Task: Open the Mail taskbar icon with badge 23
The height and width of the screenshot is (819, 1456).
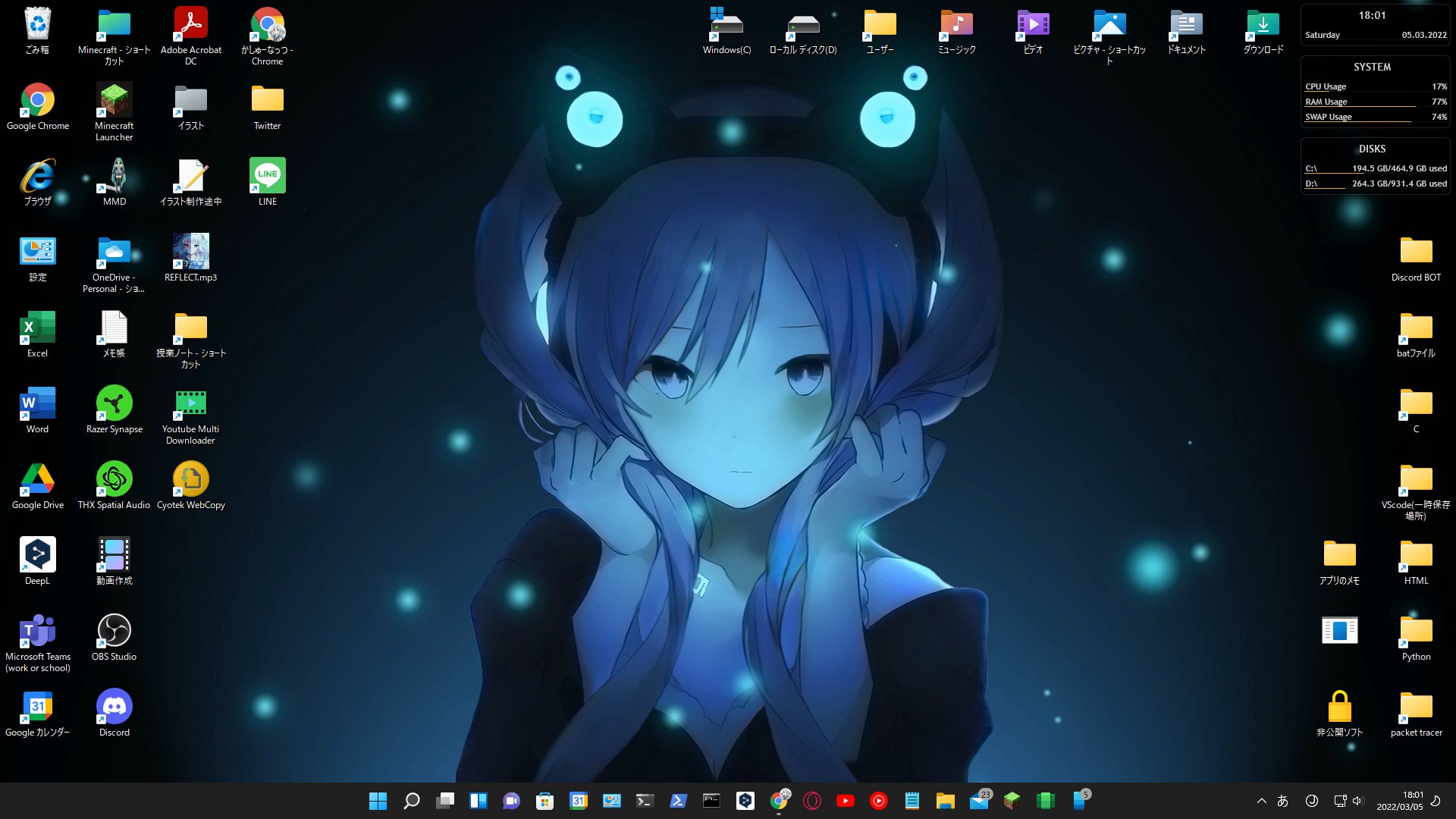Action: 980,800
